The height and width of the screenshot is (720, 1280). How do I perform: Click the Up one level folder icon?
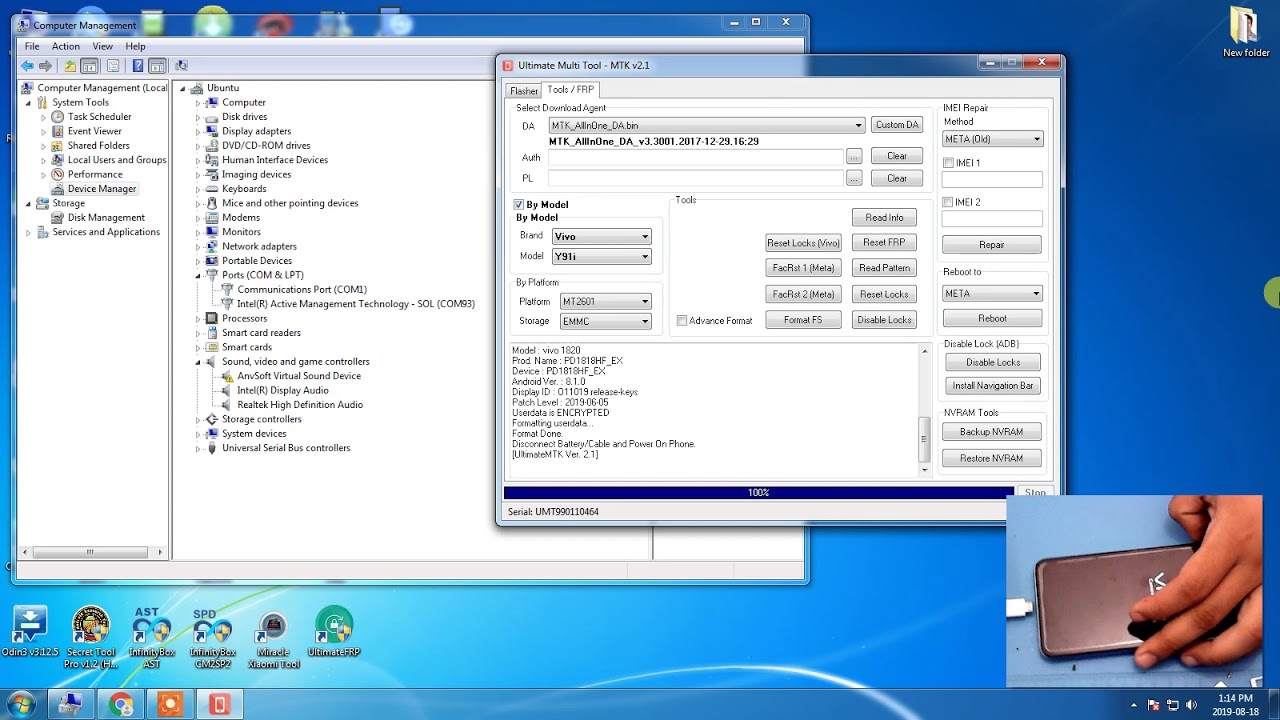click(69, 66)
